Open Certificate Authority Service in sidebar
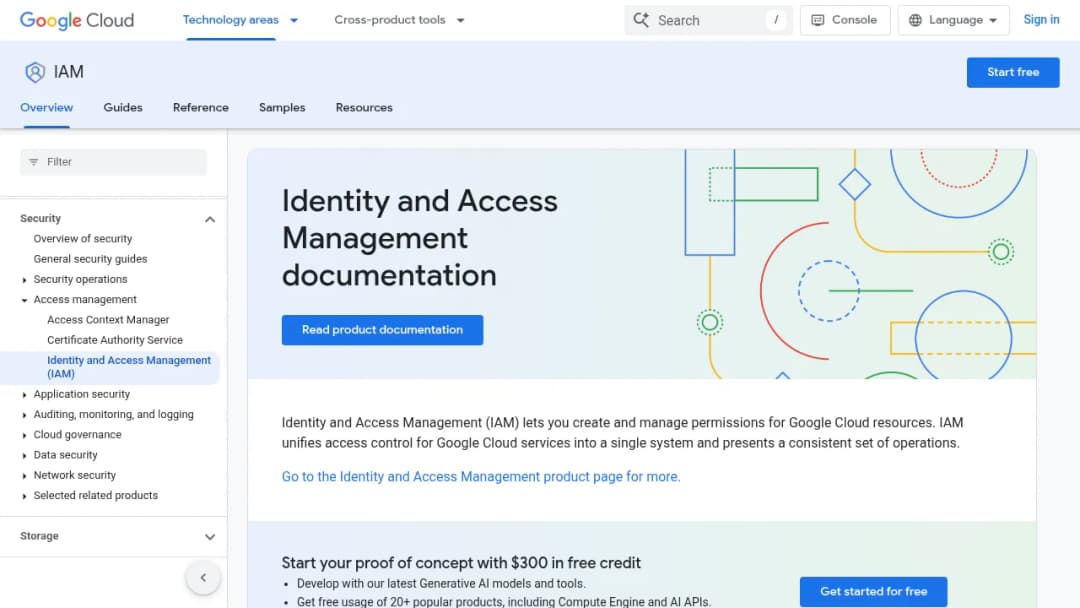This screenshot has height=608, width=1080. (115, 340)
